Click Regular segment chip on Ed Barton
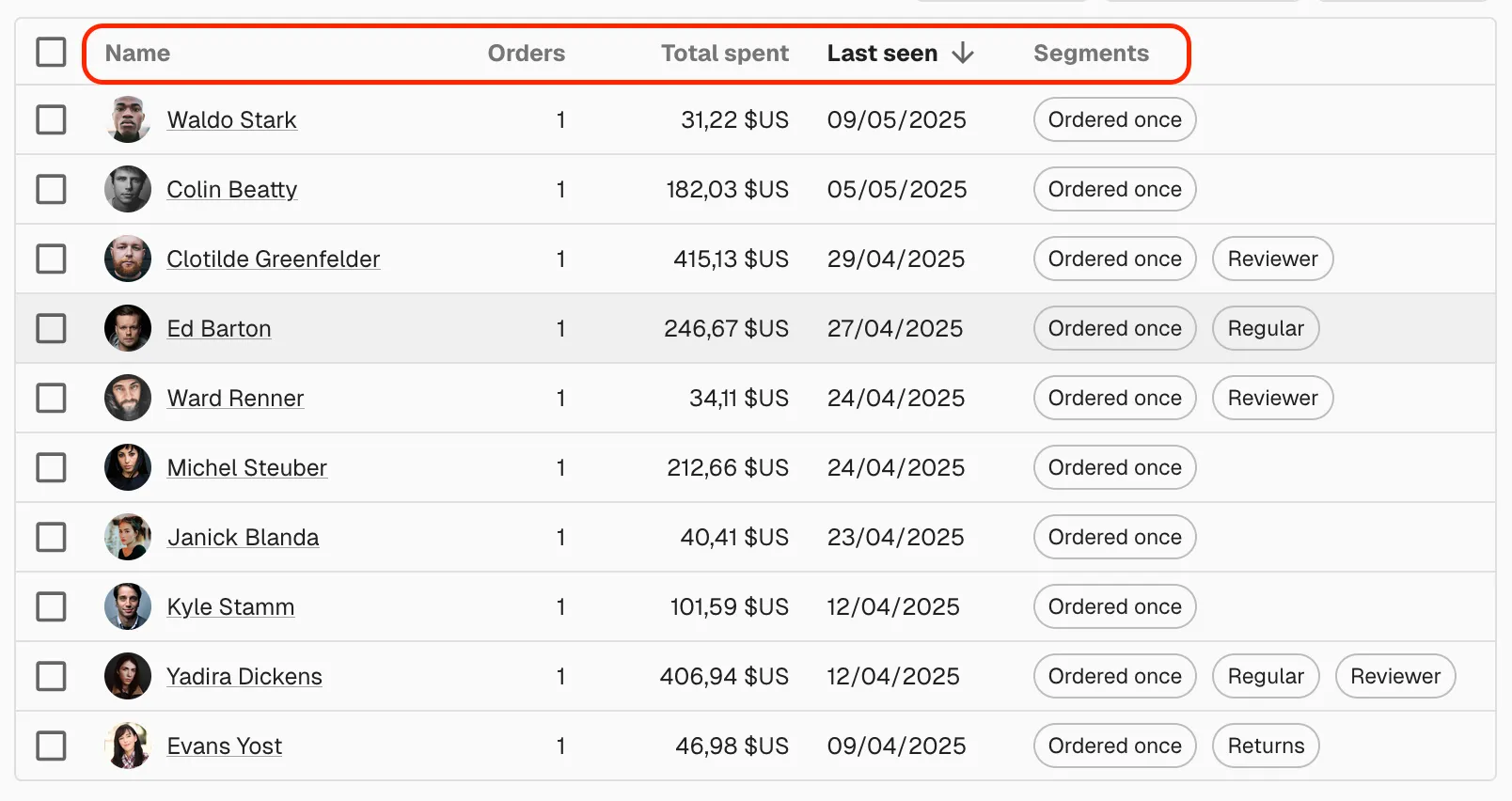This screenshot has height=801, width=1512. [1266, 328]
